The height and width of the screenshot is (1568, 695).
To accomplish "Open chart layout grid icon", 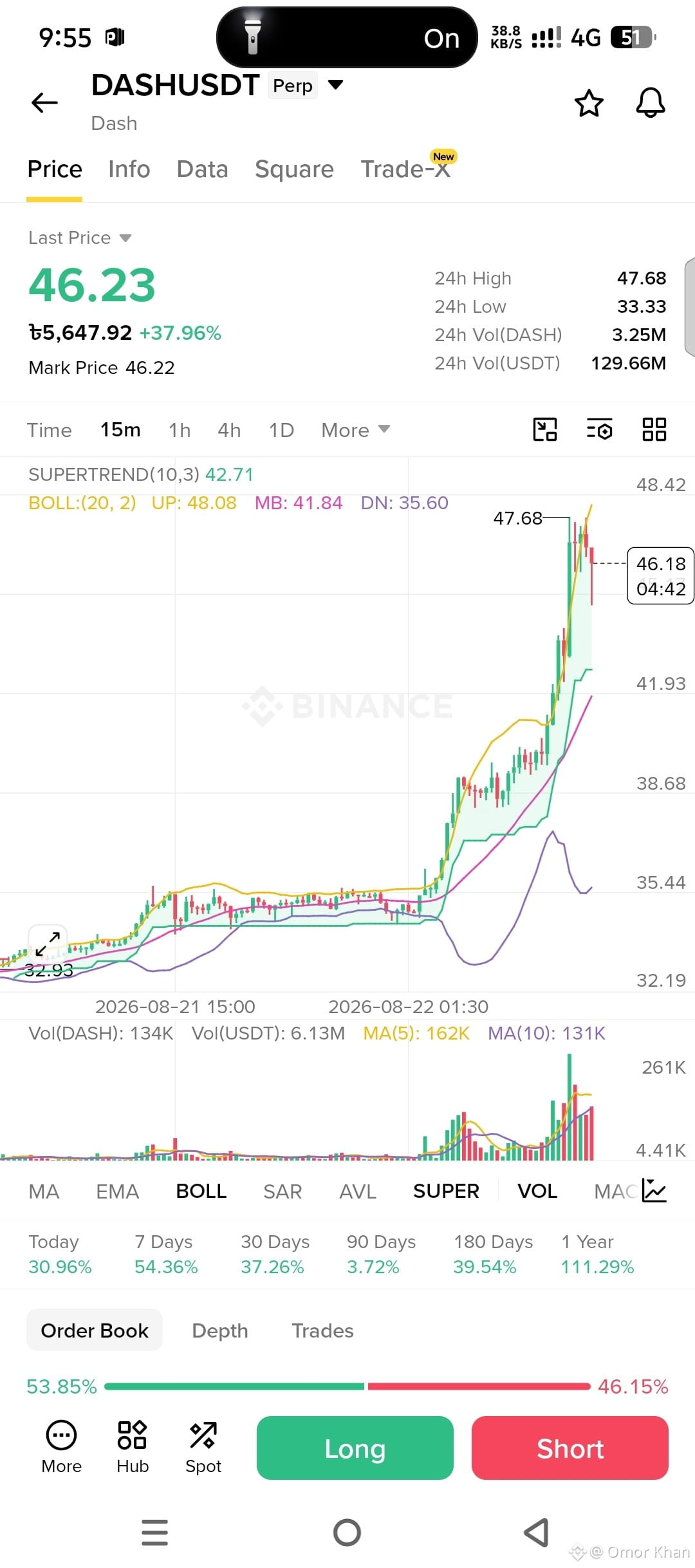I will tap(654, 429).
